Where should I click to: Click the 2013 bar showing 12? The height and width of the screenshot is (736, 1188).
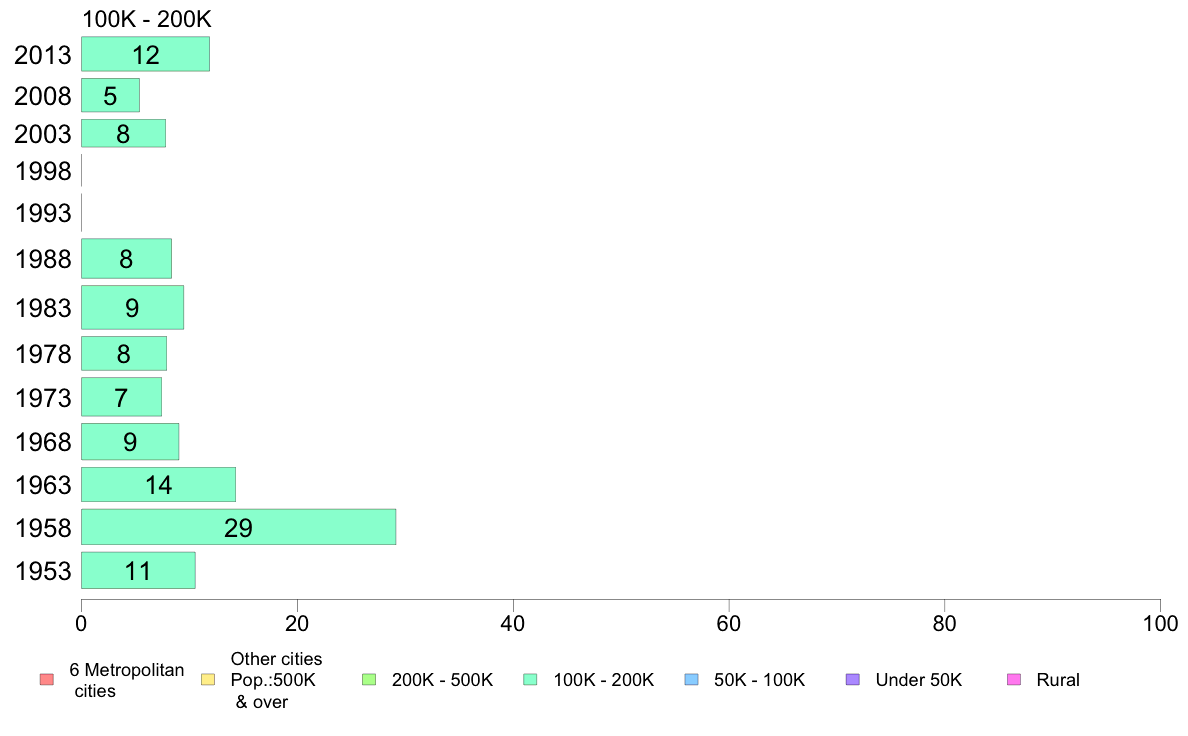click(x=145, y=55)
